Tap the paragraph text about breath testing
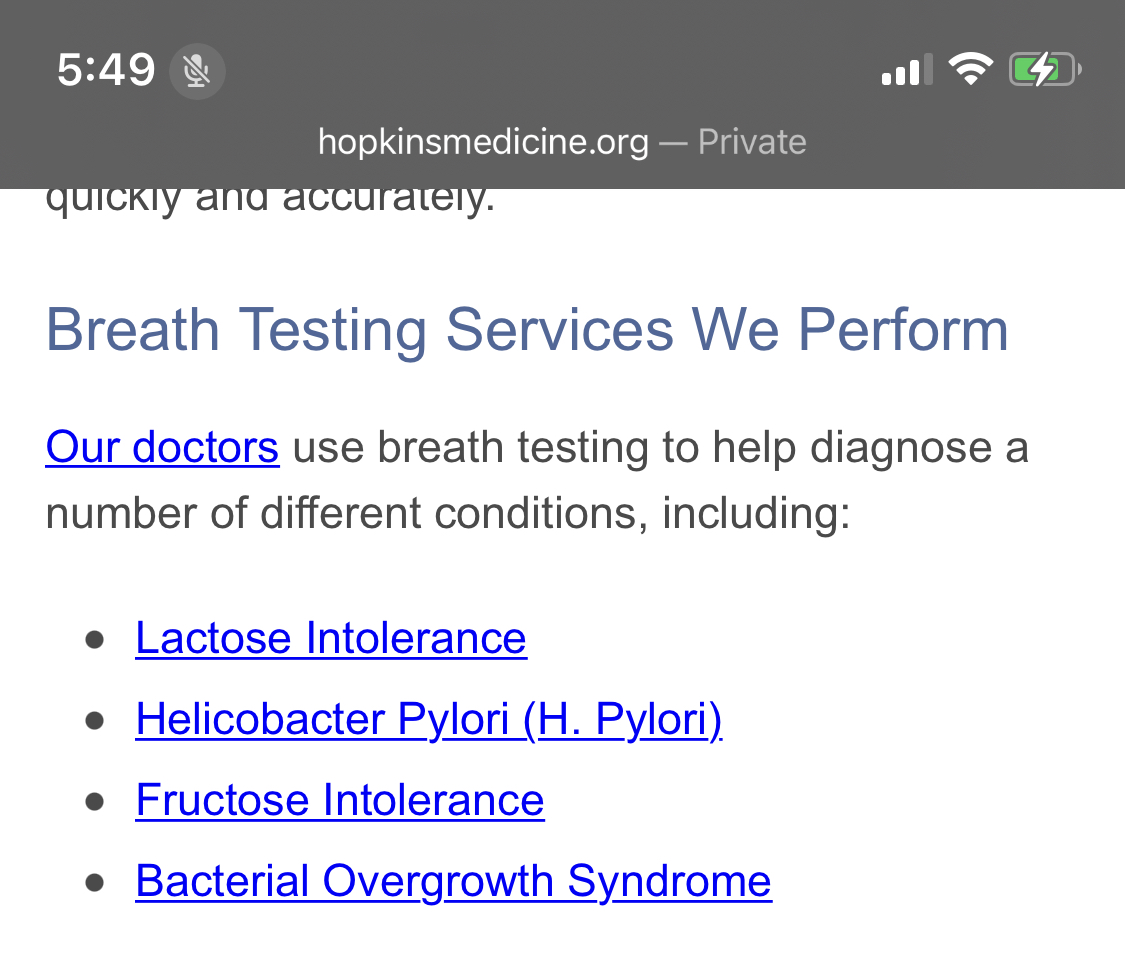The image size is (1125, 956). click(x=537, y=480)
